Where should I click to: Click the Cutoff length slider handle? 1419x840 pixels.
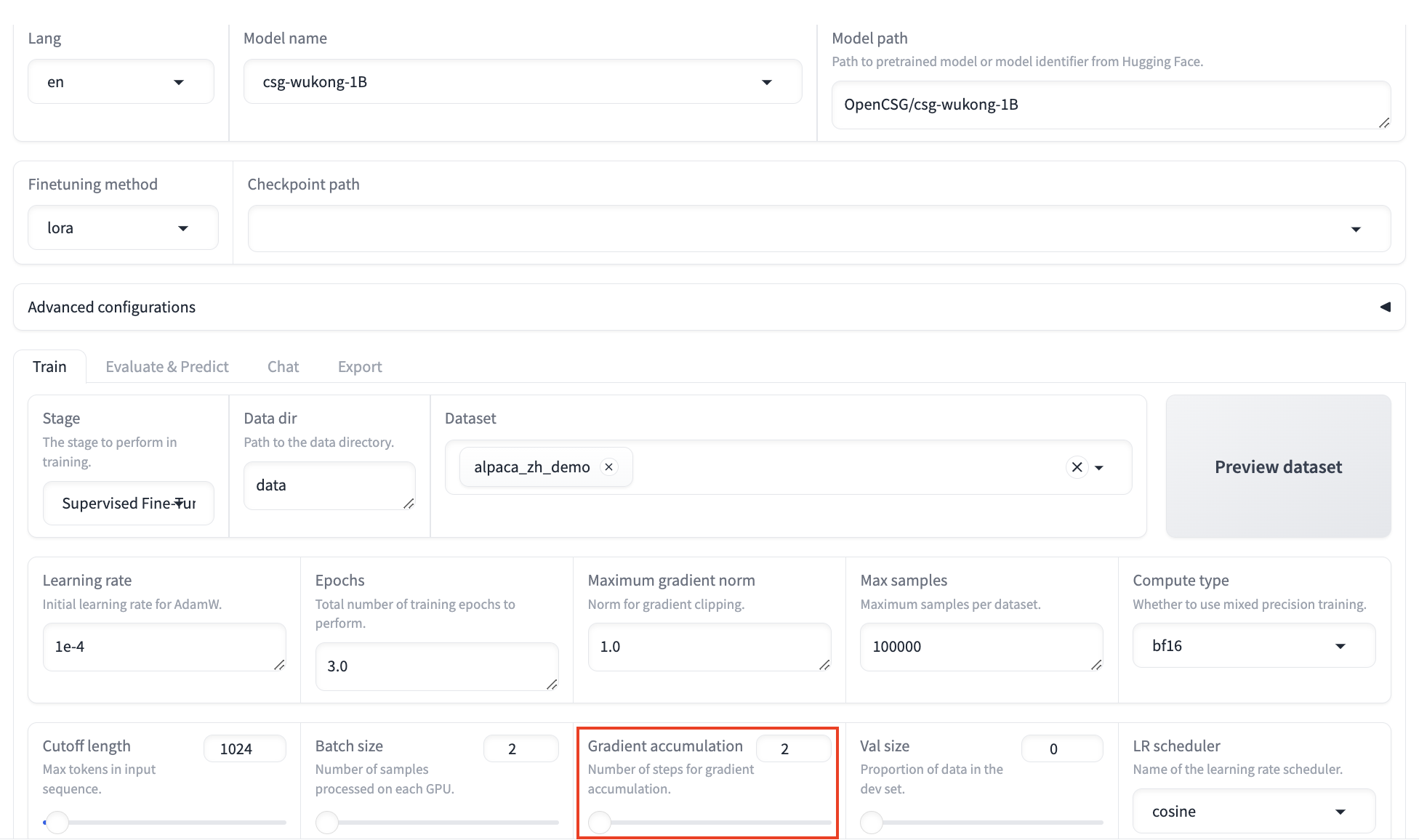tap(57, 823)
